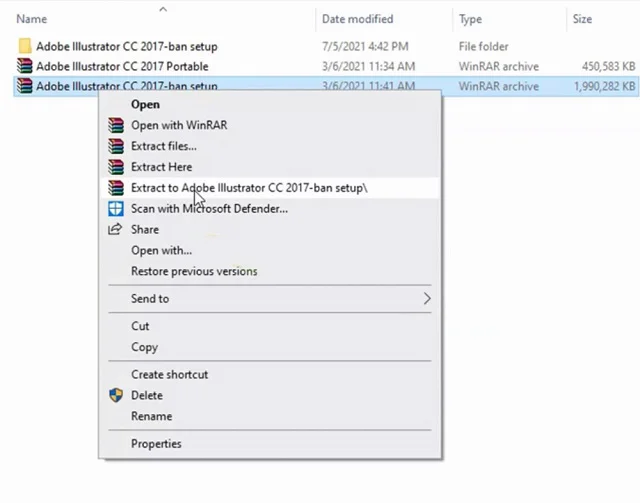This screenshot has width=640, height=503.
Task: Open the Send to menu entry
Action: (270, 298)
